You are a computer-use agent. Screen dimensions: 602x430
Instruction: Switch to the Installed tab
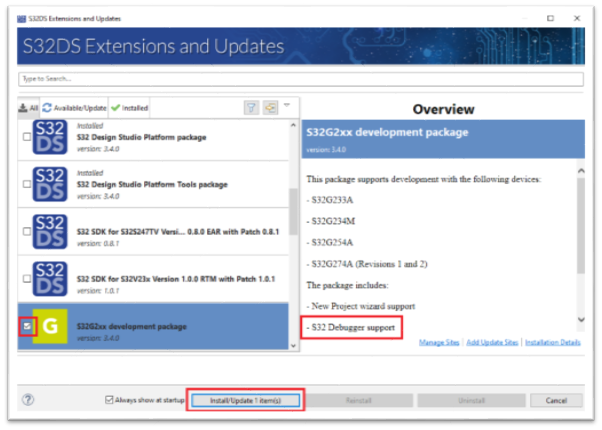click(129, 108)
